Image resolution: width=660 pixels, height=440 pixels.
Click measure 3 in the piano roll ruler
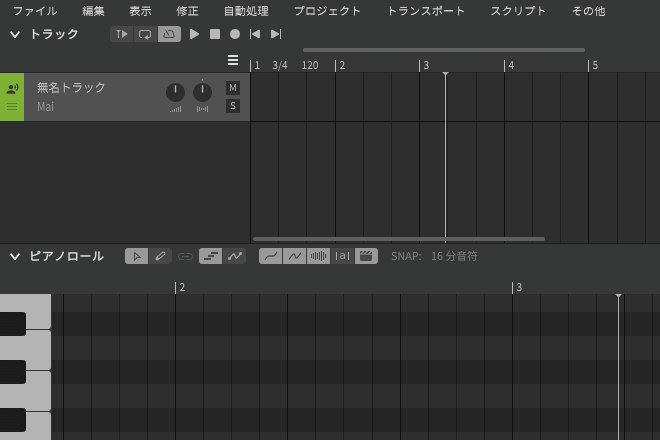click(x=517, y=287)
